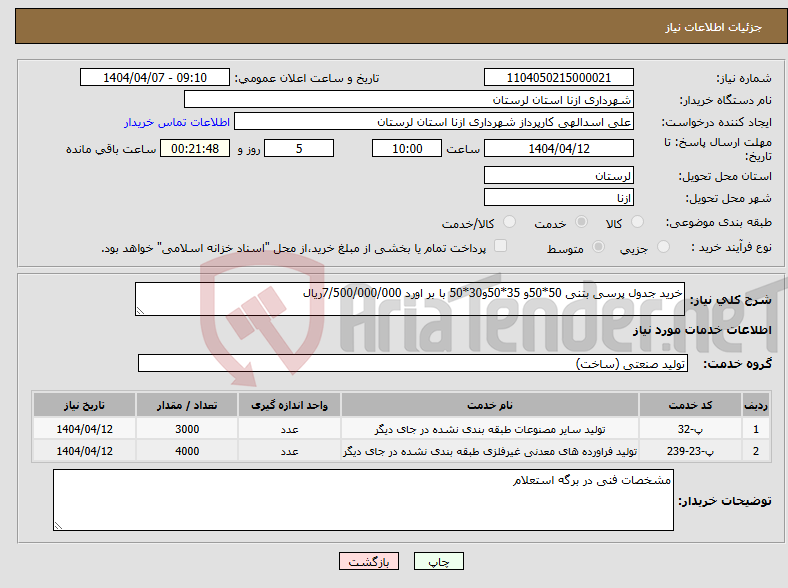Click the service group field تولید صنعتی

[413, 363]
